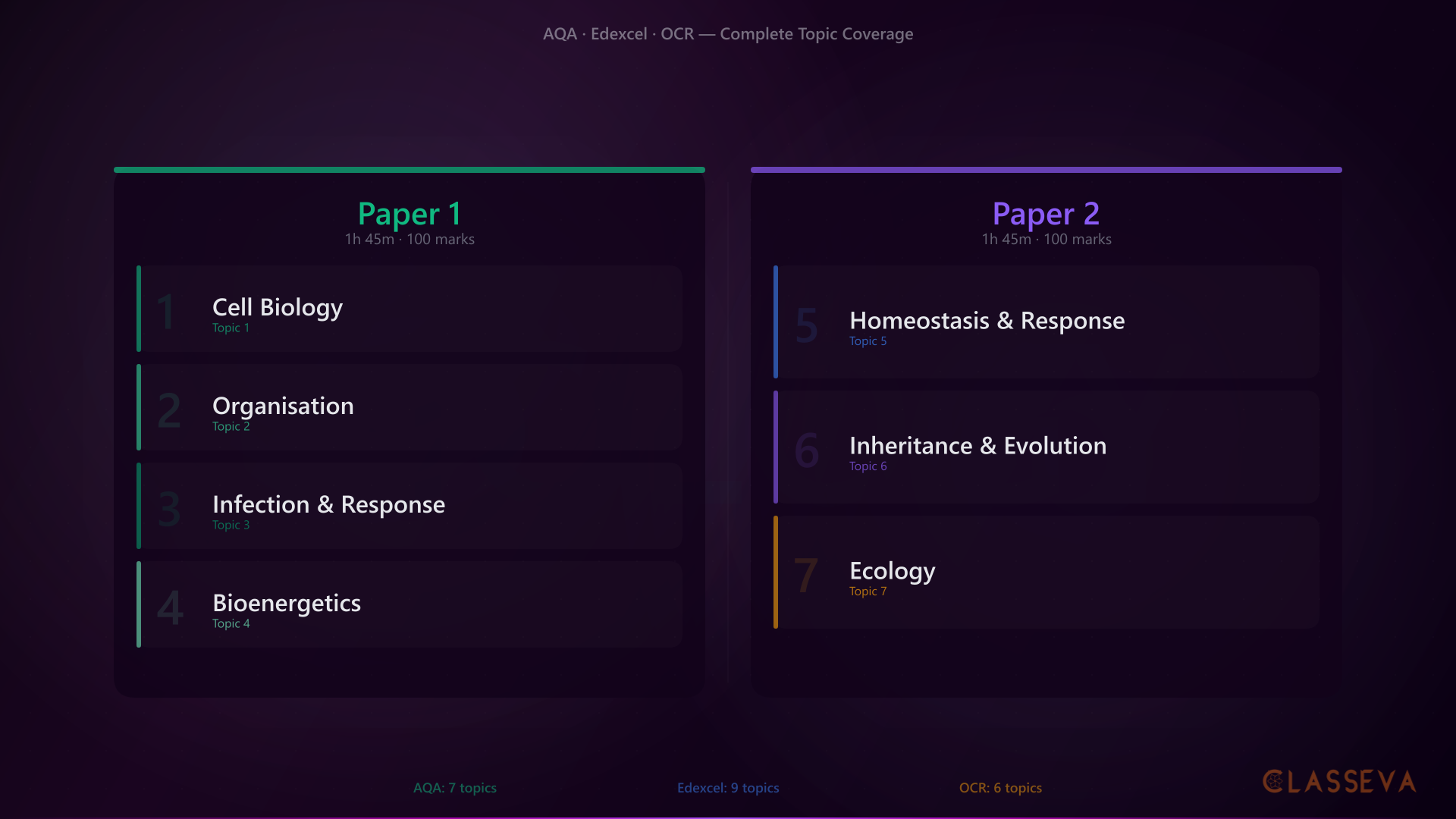
Task: Click the Paper 1 heading
Action: point(409,214)
